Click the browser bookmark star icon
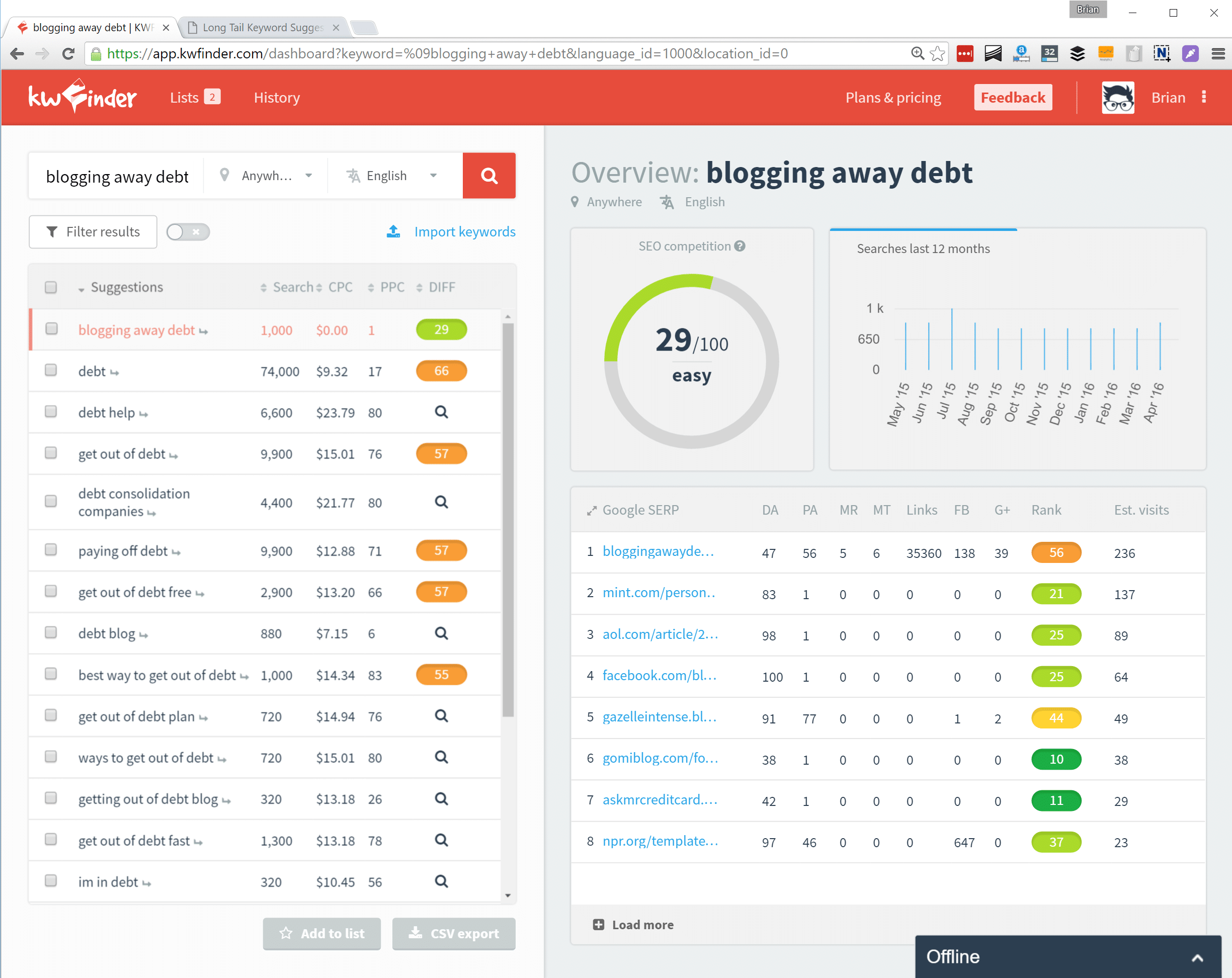1232x978 pixels. click(937, 54)
